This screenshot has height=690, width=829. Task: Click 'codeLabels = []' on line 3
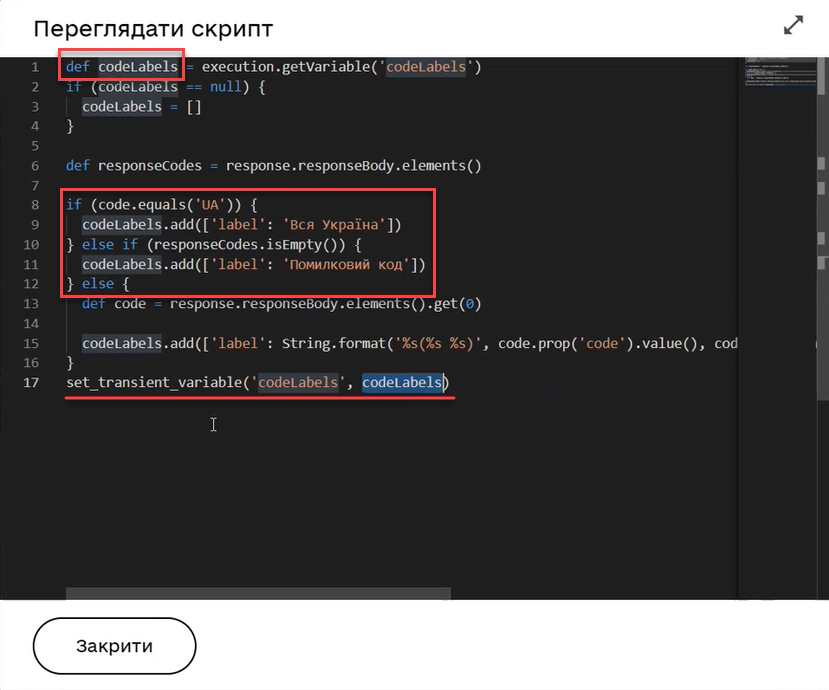[x=142, y=107]
